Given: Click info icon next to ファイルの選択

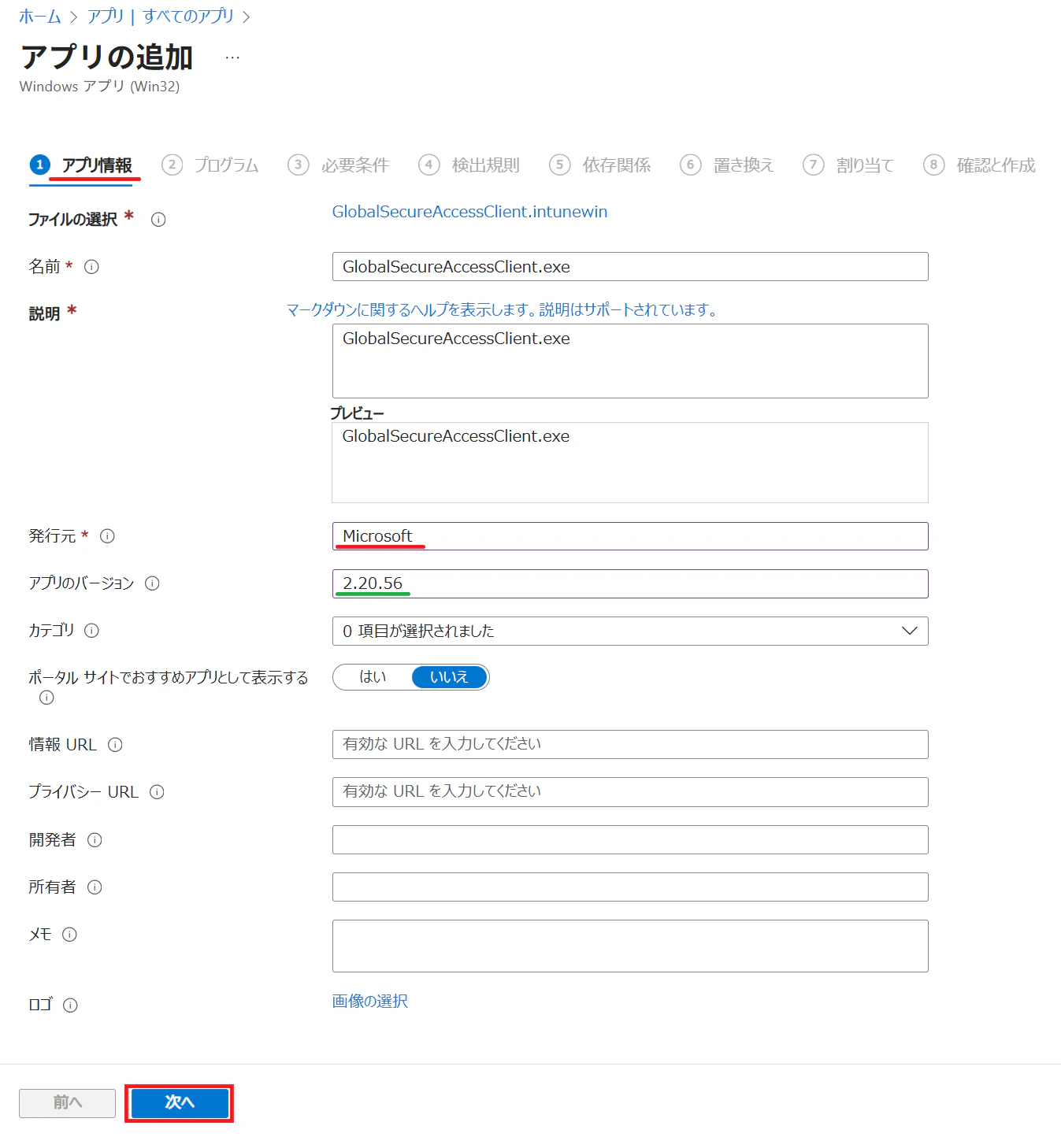Looking at the screenshot, I should [158, 220].
